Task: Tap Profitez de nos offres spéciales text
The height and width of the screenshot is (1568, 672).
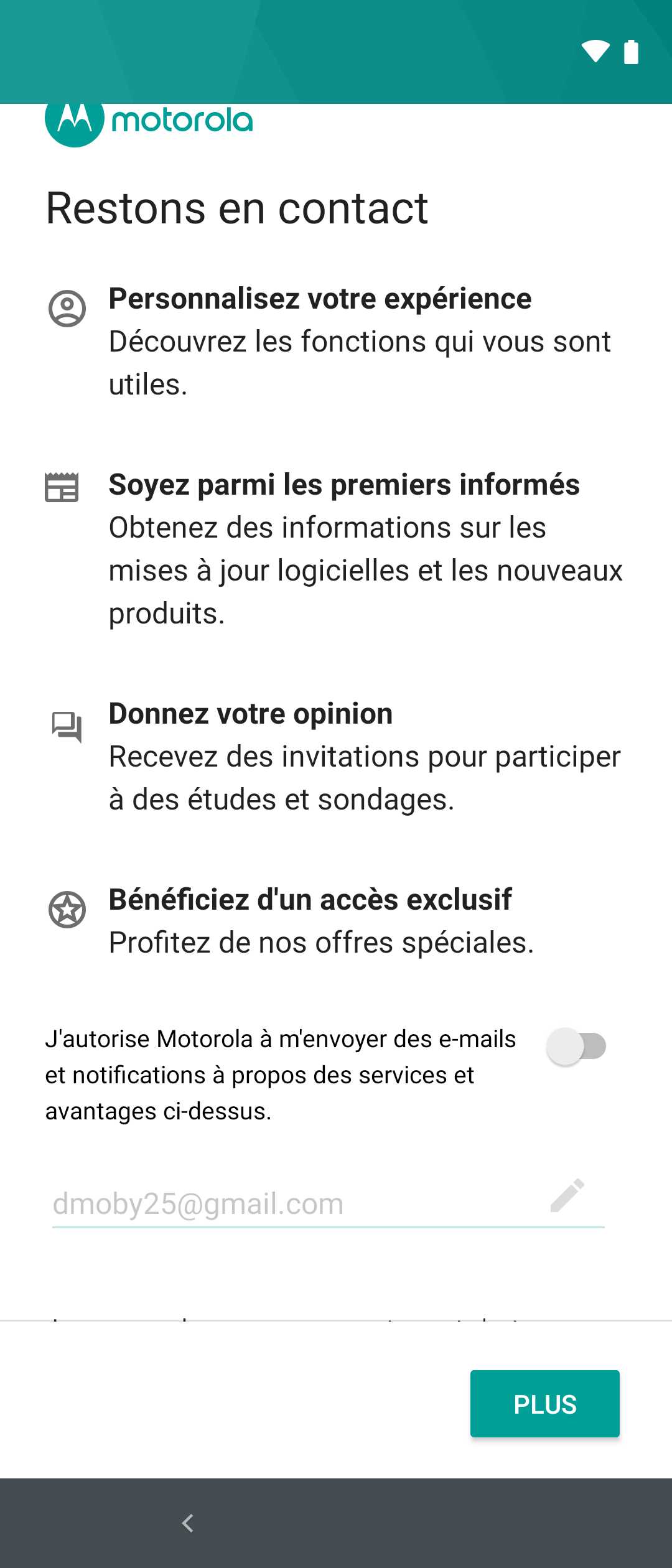Action: [x=322, y=943]
